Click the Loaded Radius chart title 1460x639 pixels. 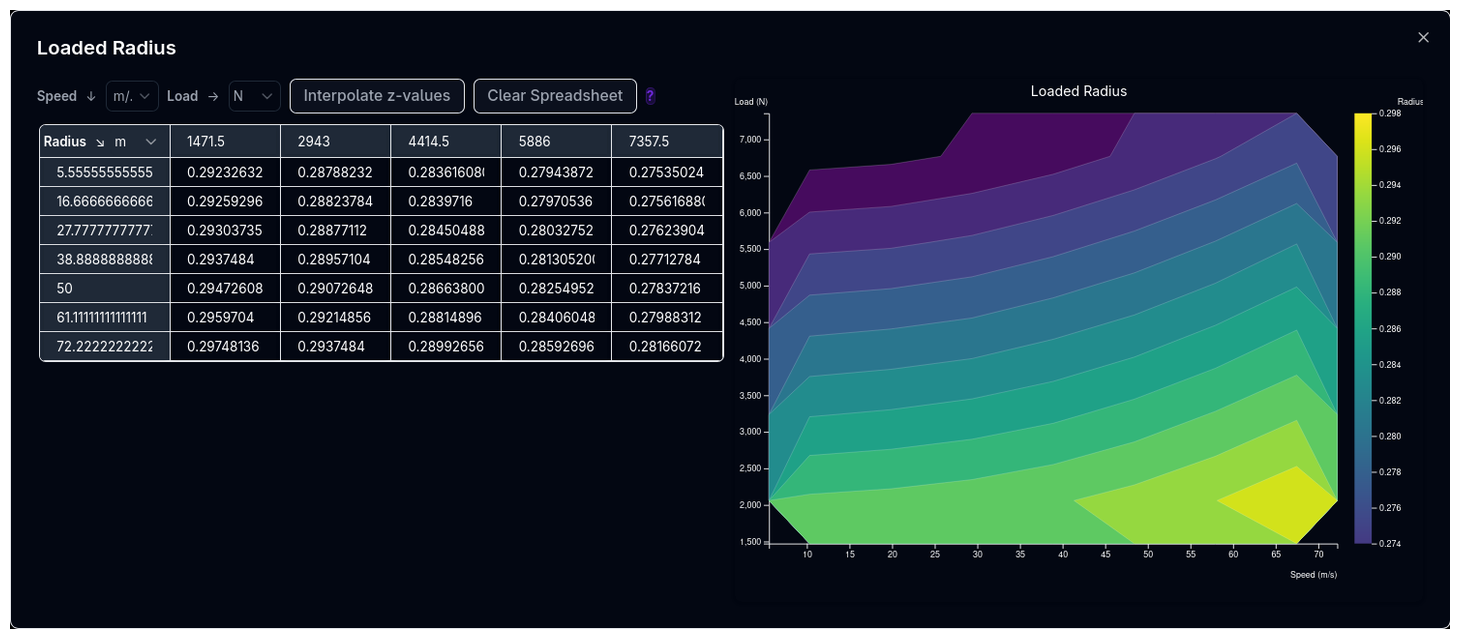1078,91
